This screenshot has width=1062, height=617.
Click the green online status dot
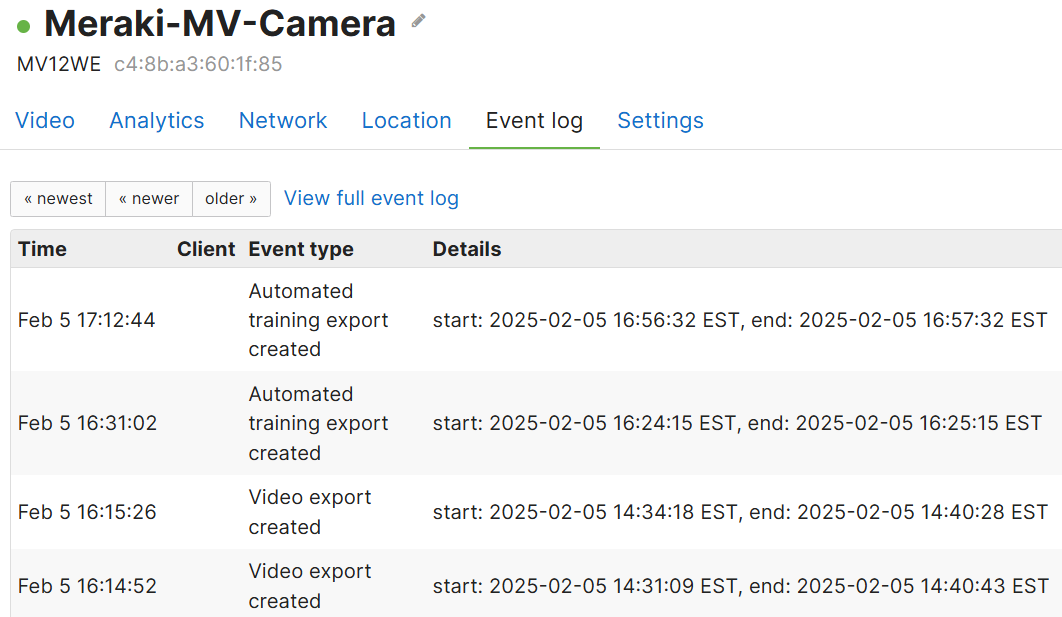[x=24, y=26]
